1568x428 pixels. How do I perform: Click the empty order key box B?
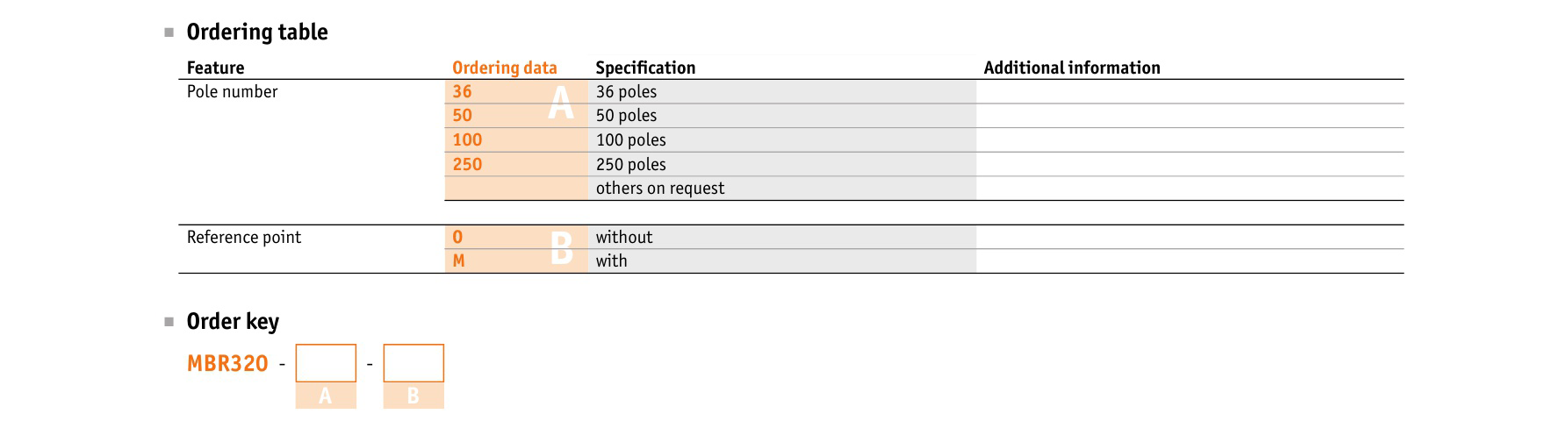point(414,363)
